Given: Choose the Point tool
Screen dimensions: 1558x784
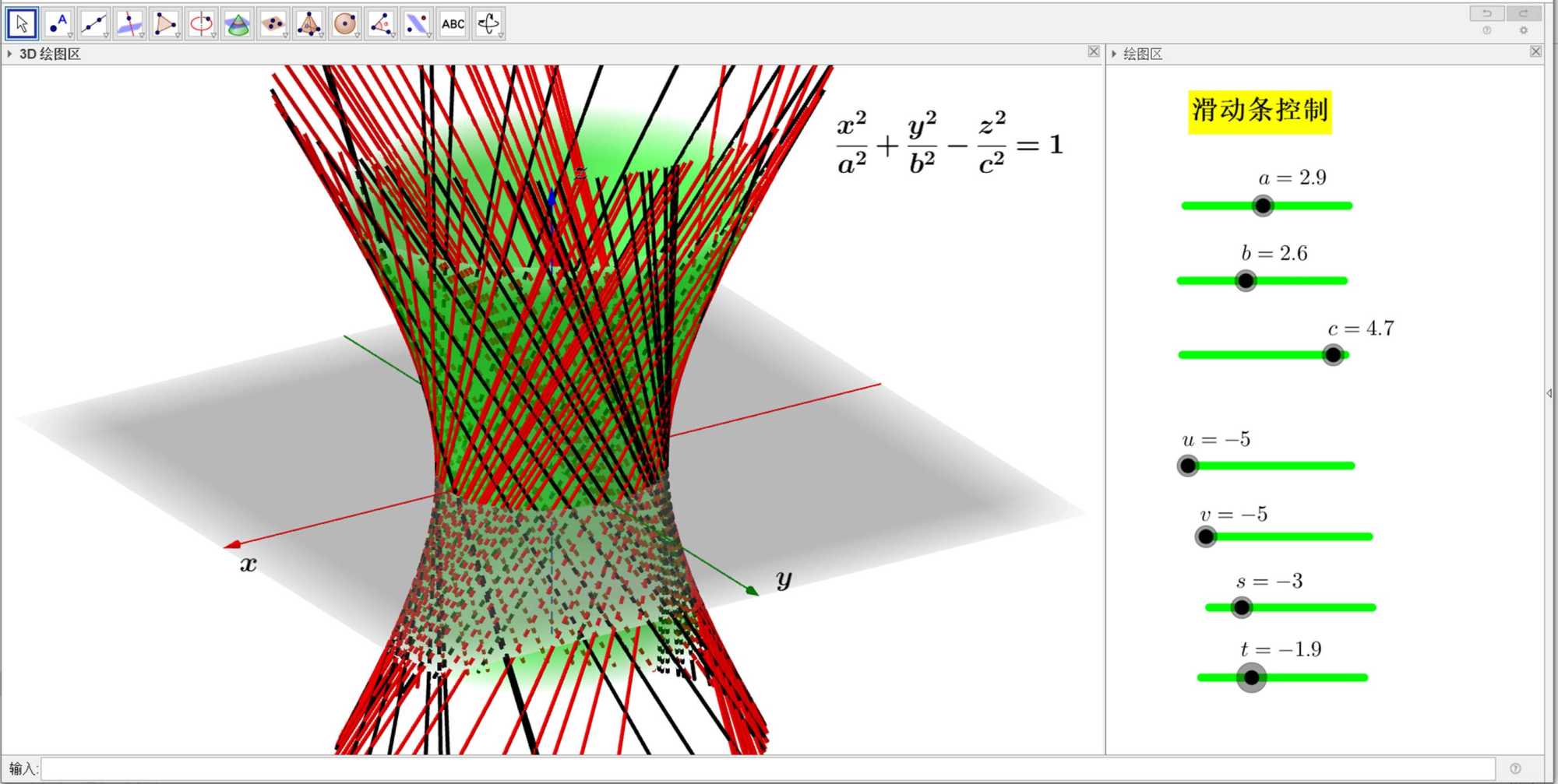Looking at the screenshot, I should point(58,24).
